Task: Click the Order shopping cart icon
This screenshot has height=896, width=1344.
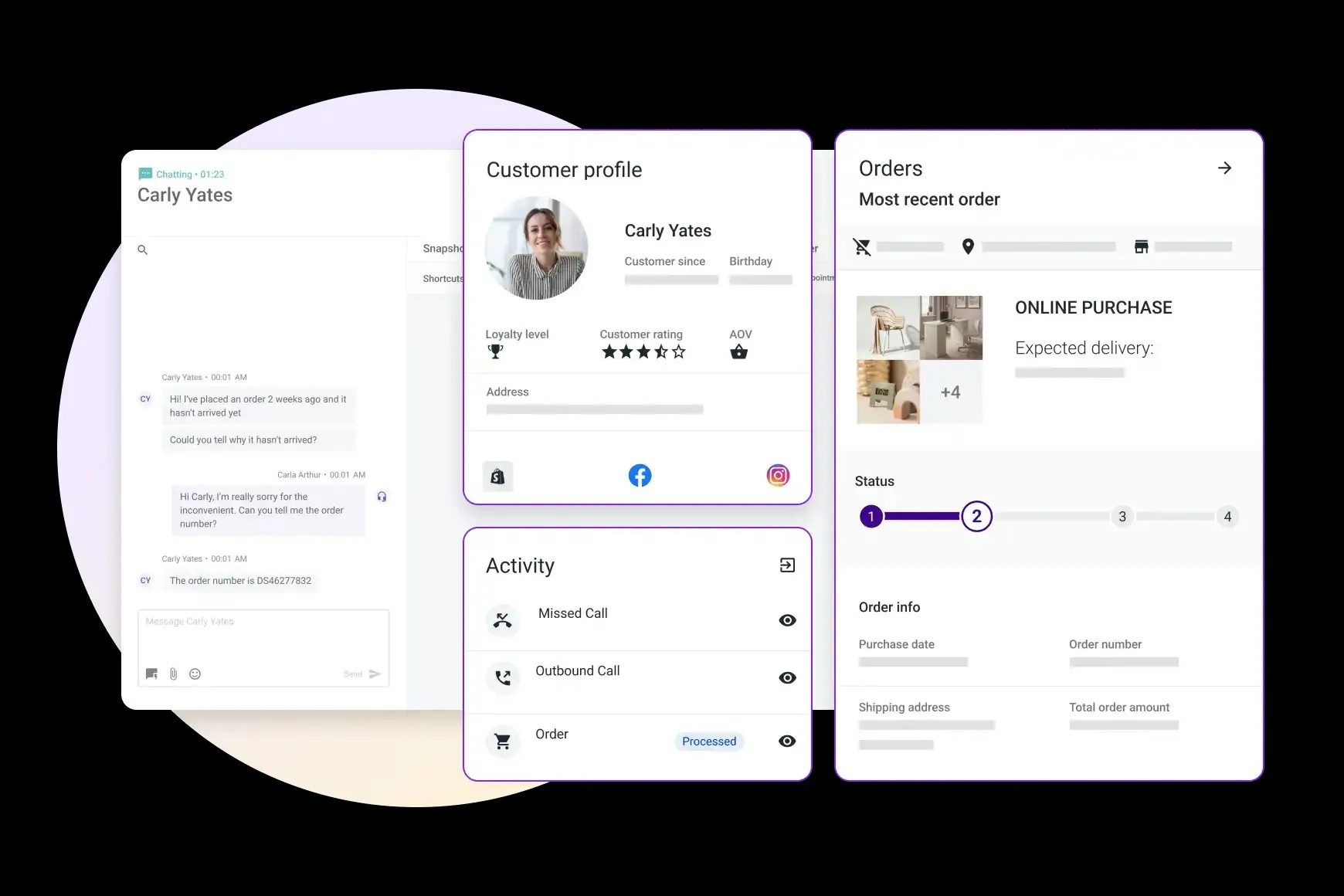Action: point(503,742)
